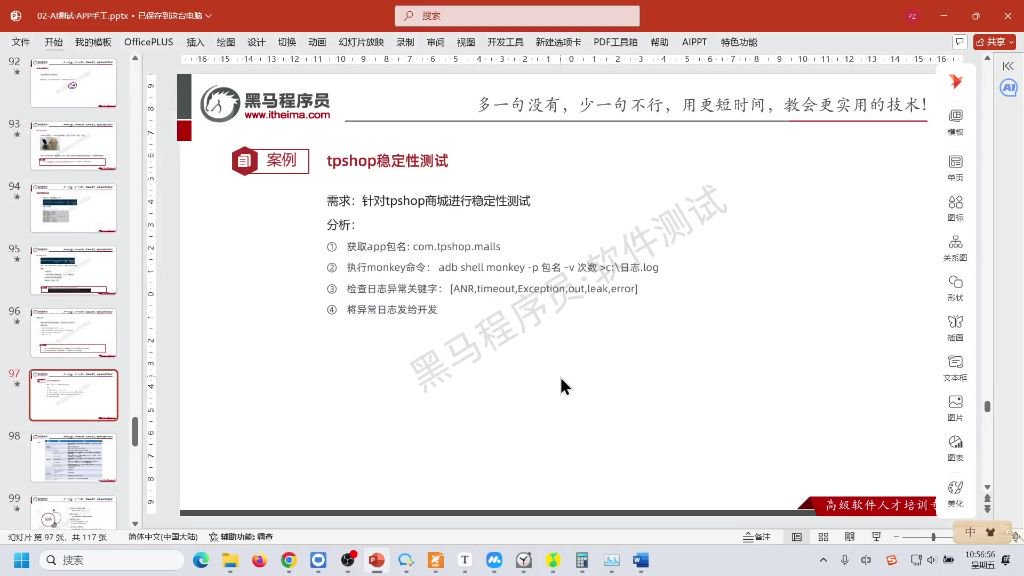Open the 单页 (single page) icon in sidebar
Image resolution: width=1024 pixels, height=576 pixels.
955,167
